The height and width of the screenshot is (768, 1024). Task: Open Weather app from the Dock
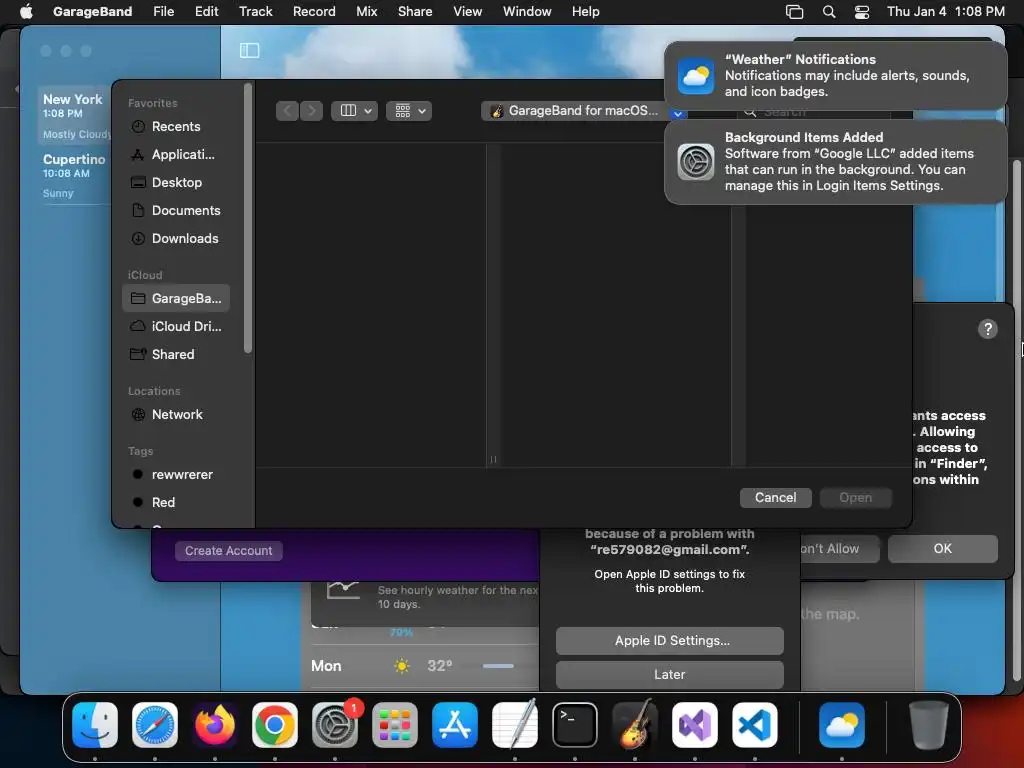(842, 725)
